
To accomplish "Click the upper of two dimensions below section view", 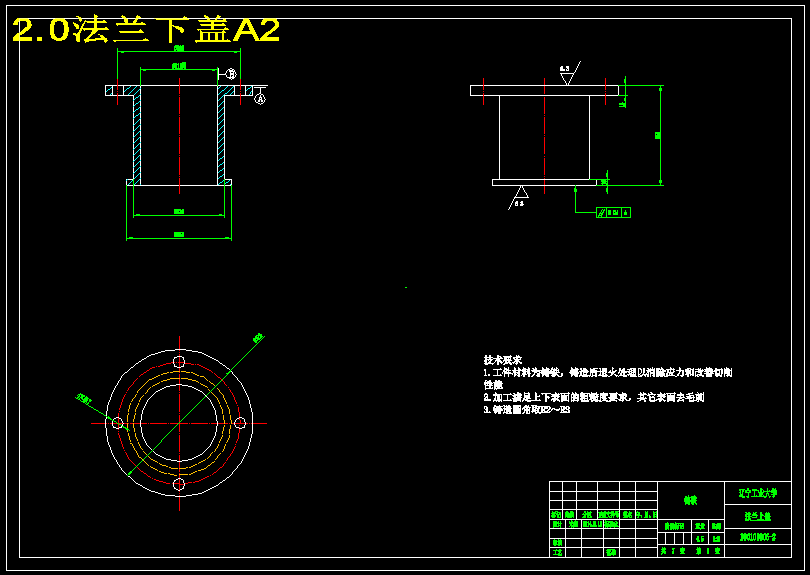I will pyautogui.click(x=179, y=212).
